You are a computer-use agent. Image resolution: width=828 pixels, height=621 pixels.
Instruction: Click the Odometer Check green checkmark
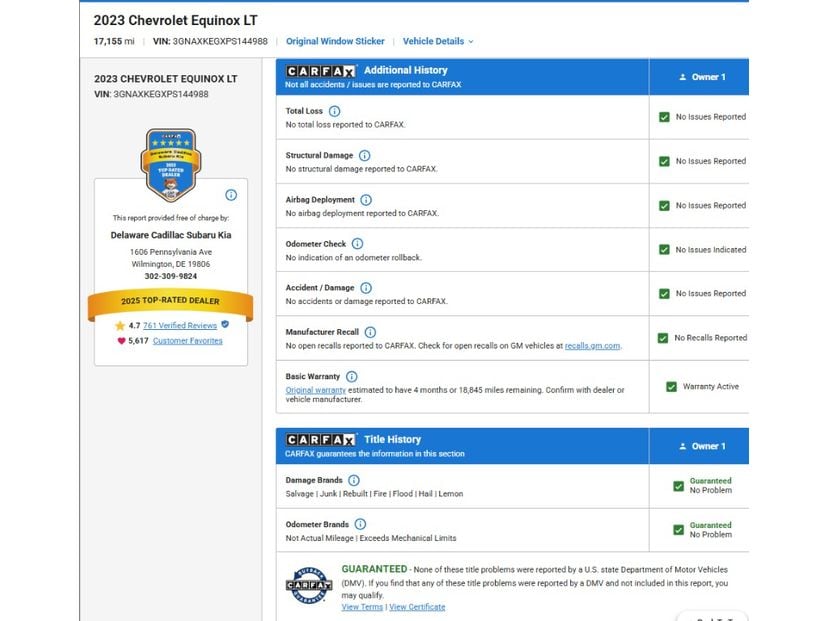tap(664, 249)
